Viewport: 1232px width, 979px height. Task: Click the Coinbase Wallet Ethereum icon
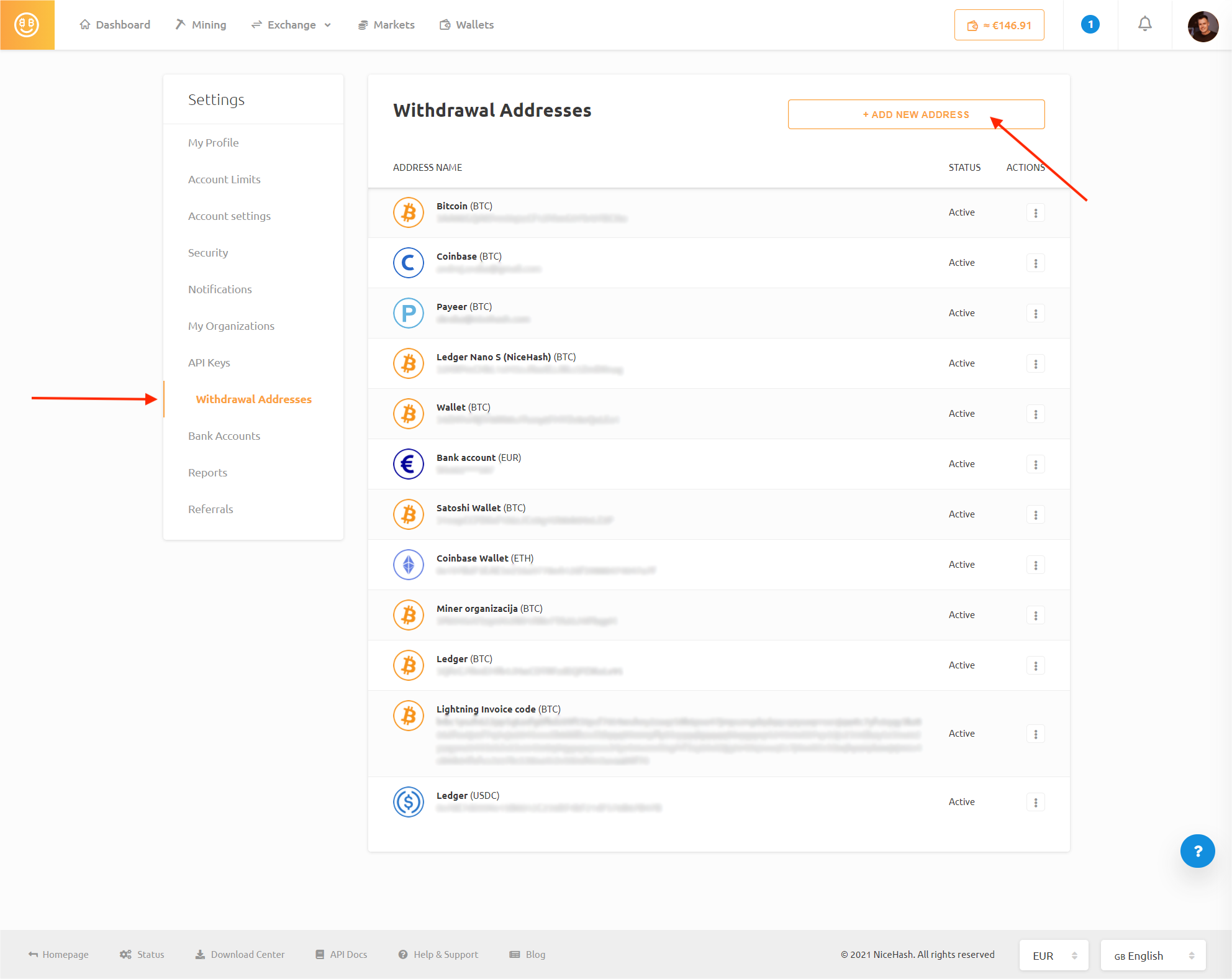[x=408, y=565]
